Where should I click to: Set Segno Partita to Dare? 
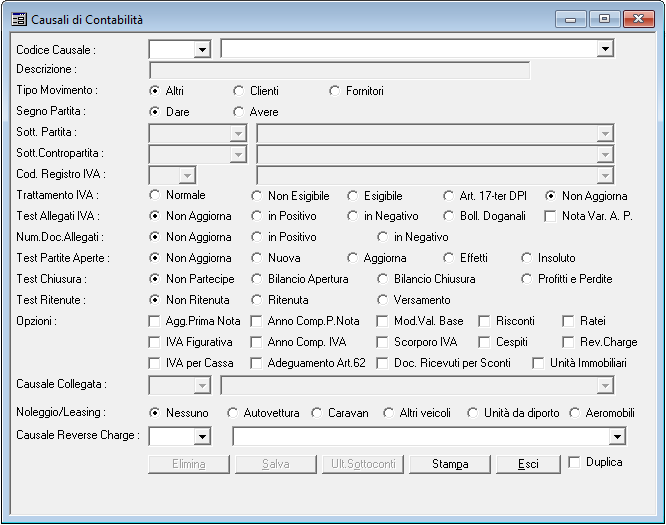point(155,112)
